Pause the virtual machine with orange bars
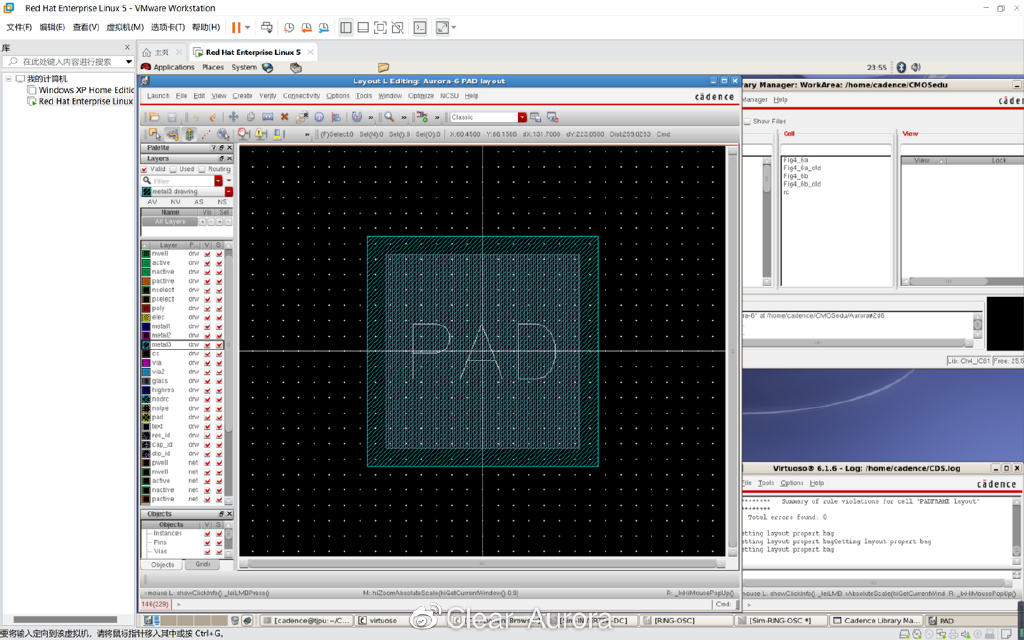The width and height of the screenshot is (1024, 640). (236, 27)
